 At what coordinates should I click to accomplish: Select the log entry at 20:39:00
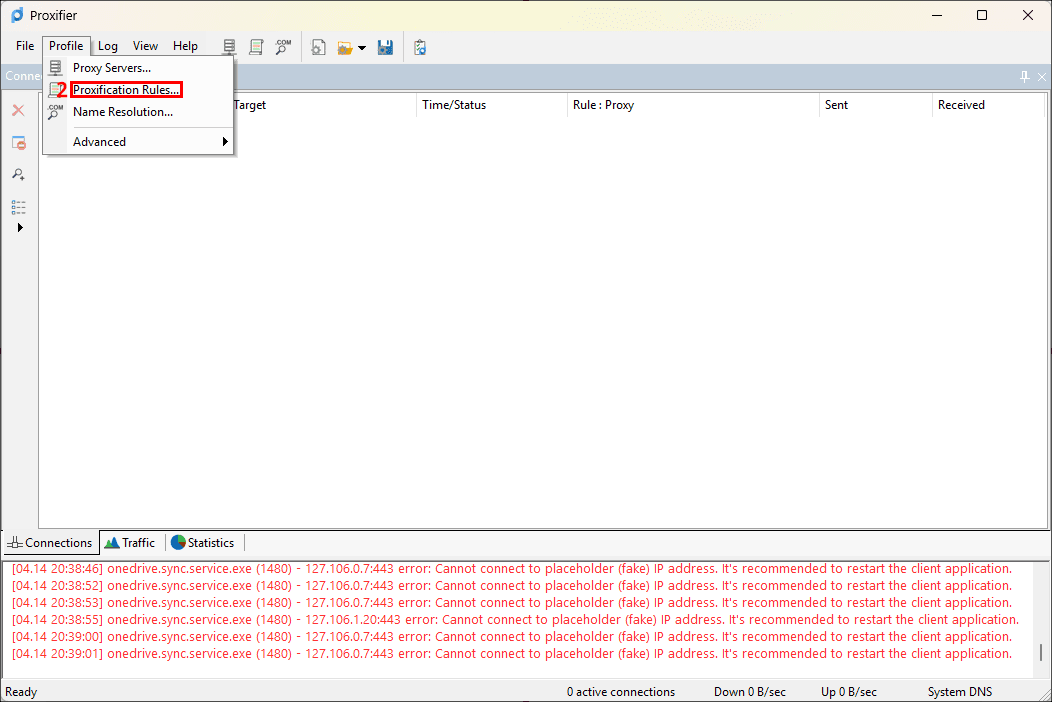512,637
